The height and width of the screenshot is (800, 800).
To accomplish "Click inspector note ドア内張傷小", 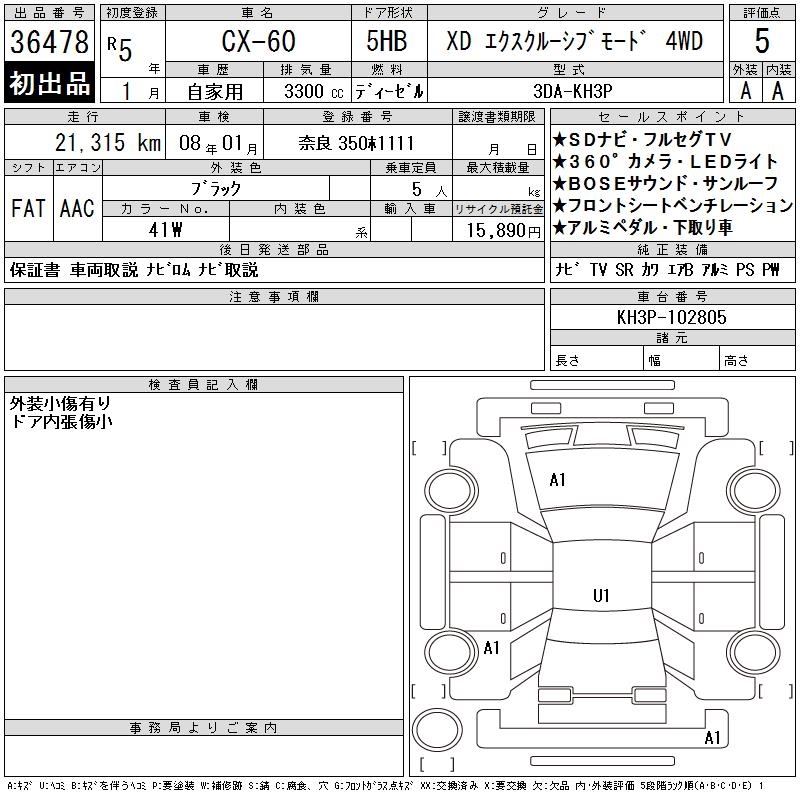I will (x=61, y=421).
